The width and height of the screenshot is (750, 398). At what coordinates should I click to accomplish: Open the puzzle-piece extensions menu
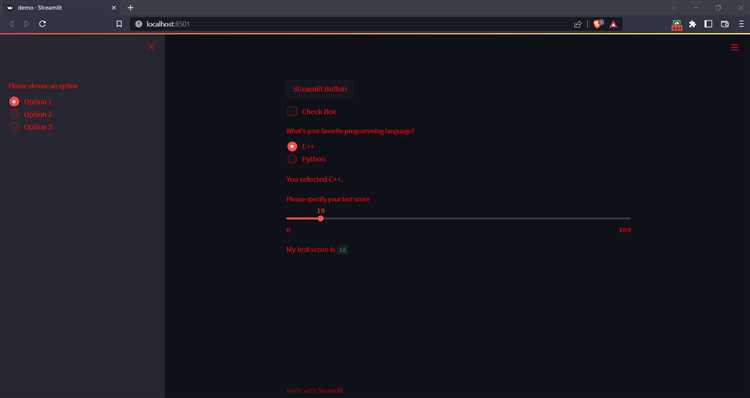click(692, 24)
